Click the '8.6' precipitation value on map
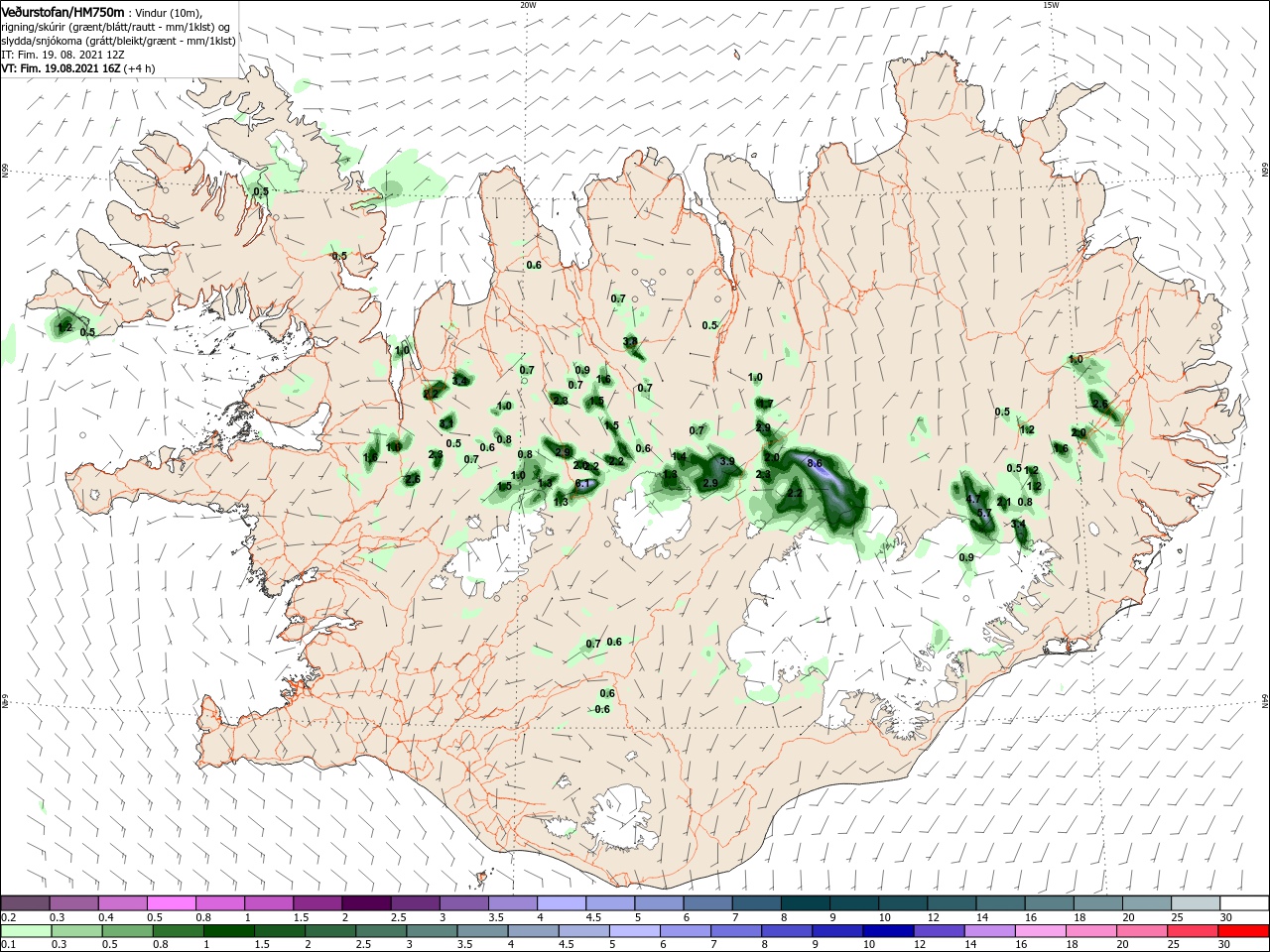 click(816, 463)
